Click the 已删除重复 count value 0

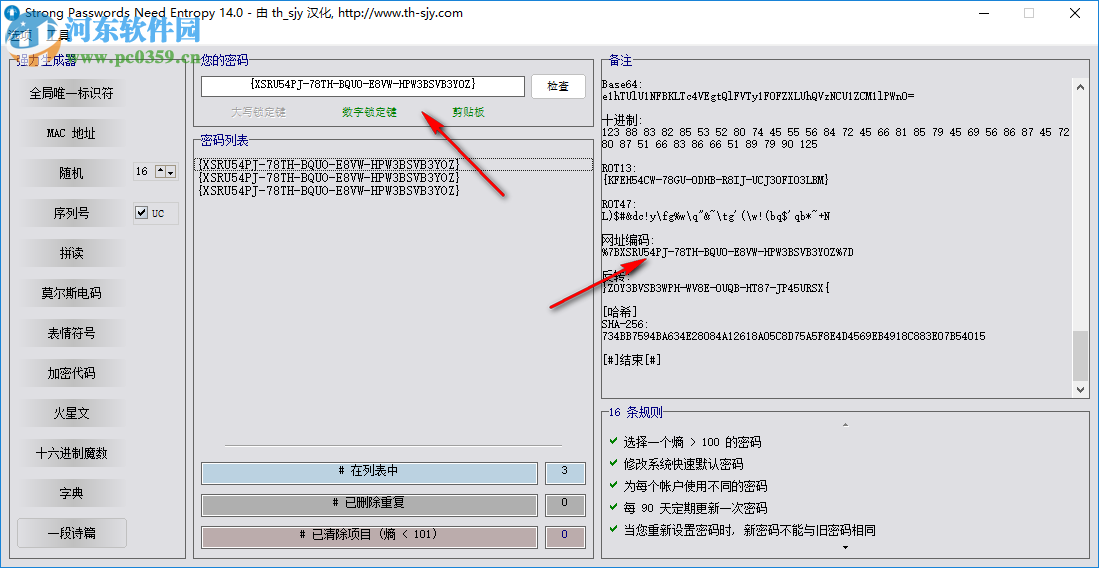tap(565, 505)
